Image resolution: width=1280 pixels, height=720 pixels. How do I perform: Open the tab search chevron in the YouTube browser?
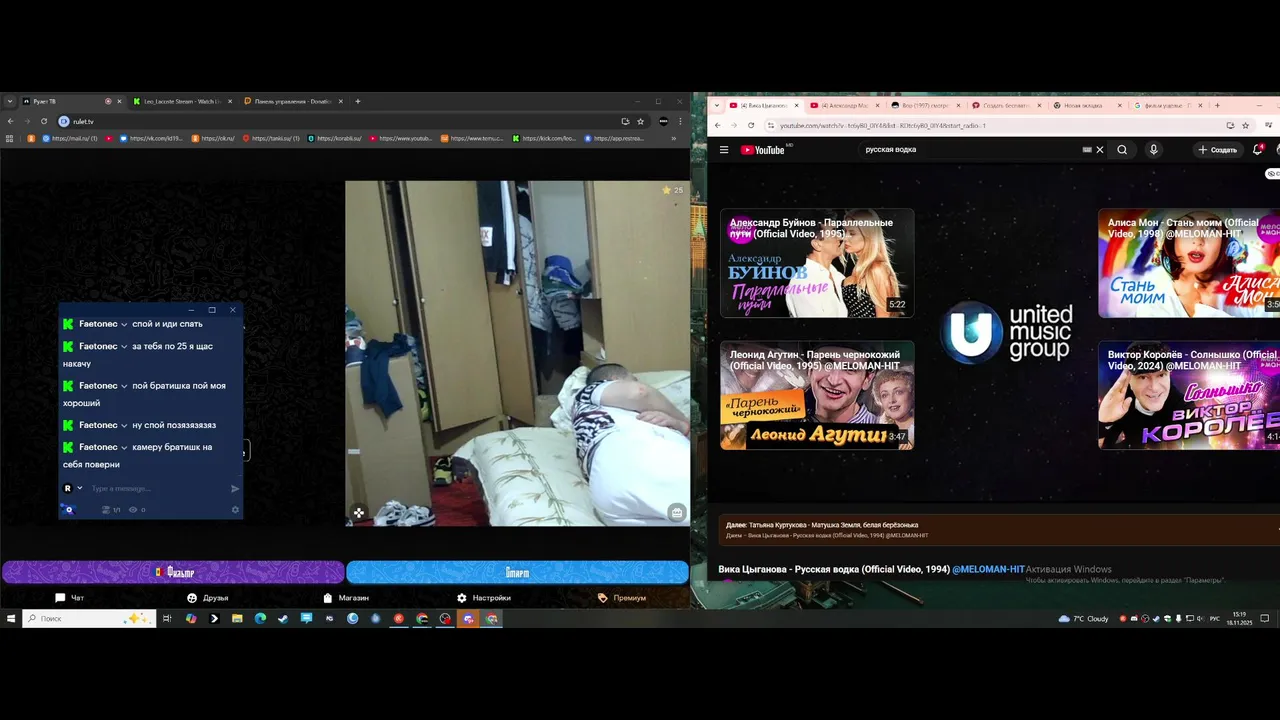tap(715, 105)
